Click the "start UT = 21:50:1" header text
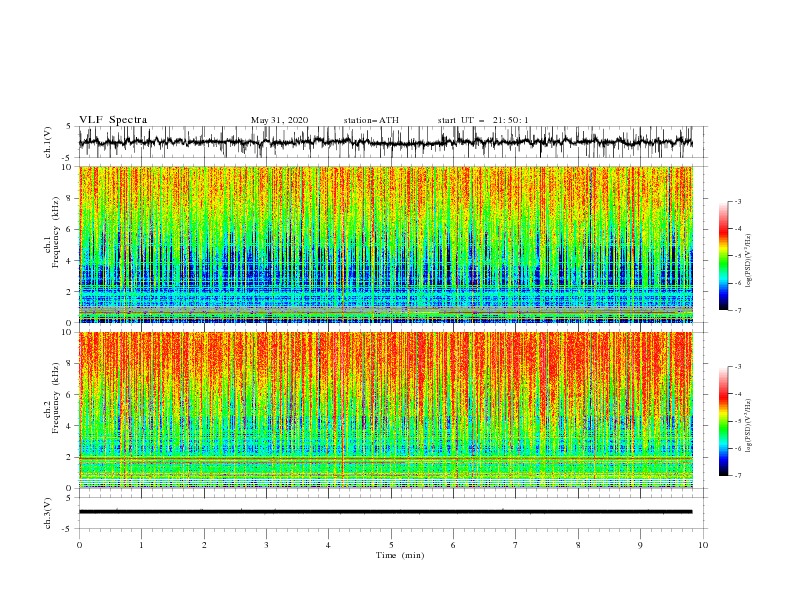Screen dimensions: 792x612 [x=483, y=120]
